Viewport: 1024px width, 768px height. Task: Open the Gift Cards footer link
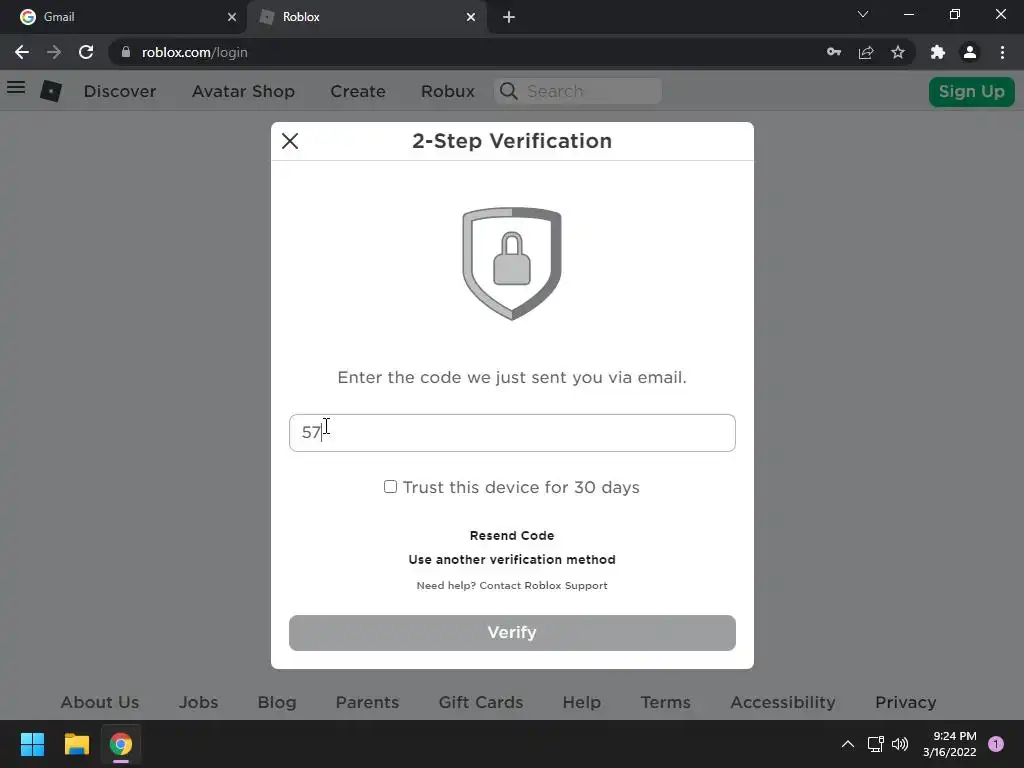481,702
